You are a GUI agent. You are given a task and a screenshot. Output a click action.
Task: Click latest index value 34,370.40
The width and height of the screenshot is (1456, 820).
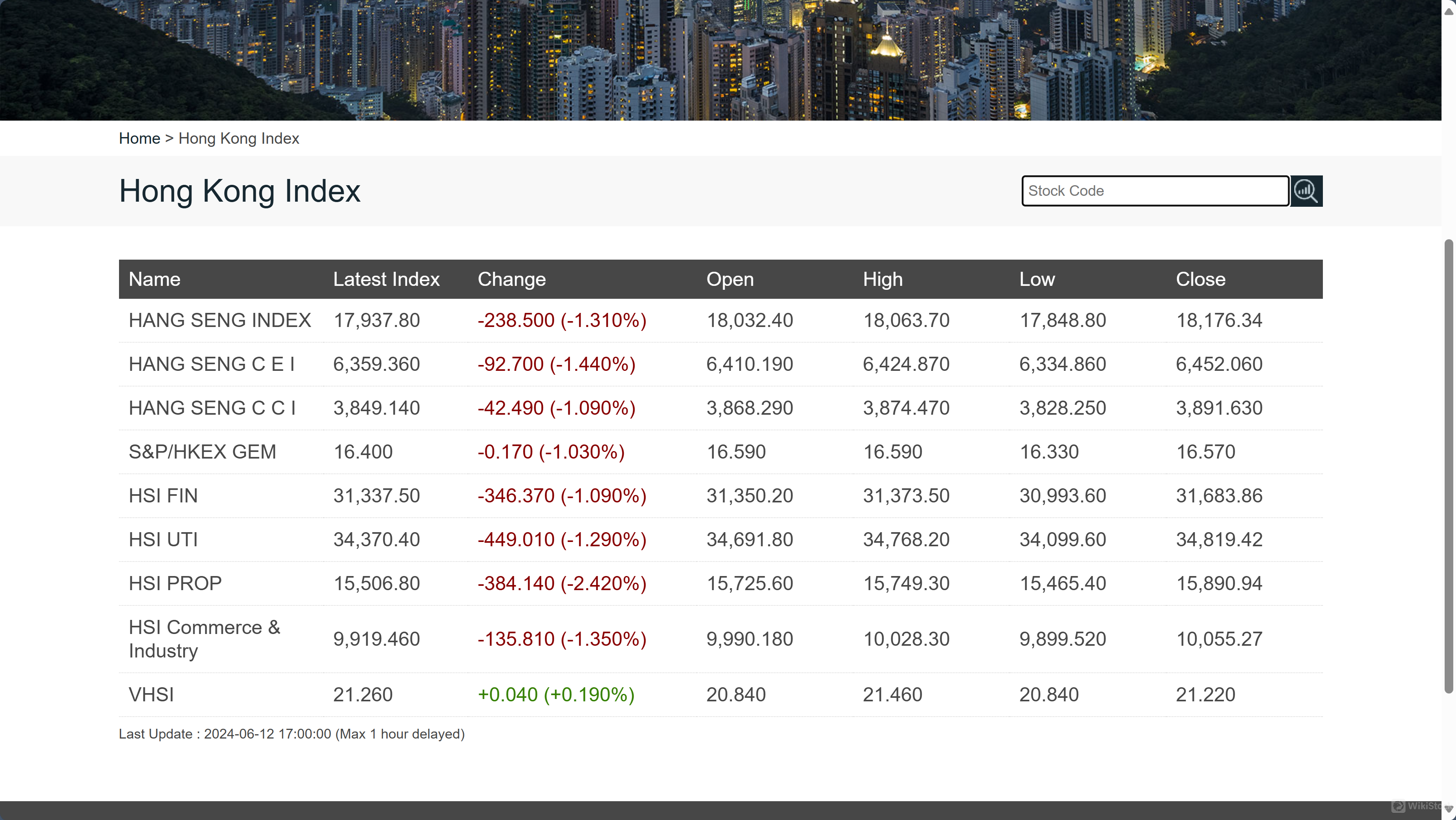point(377,540)
